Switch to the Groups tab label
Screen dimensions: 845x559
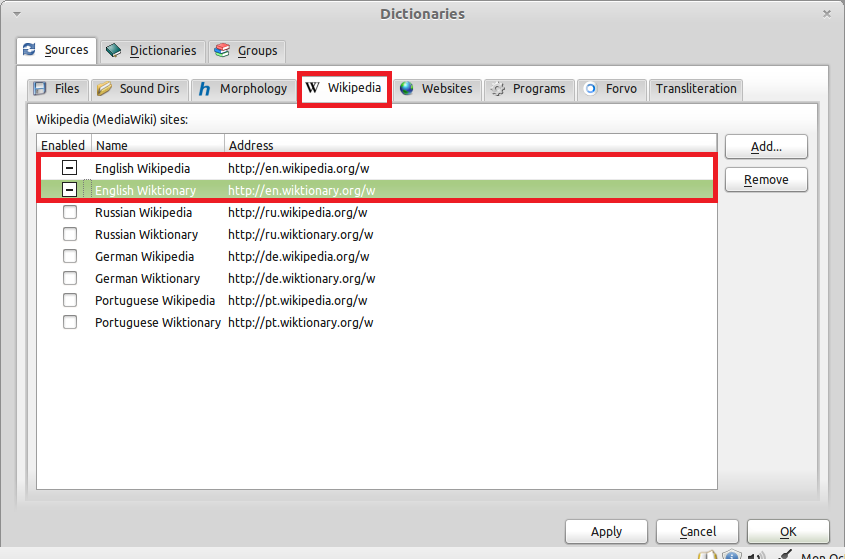click(x=258, y=51)
